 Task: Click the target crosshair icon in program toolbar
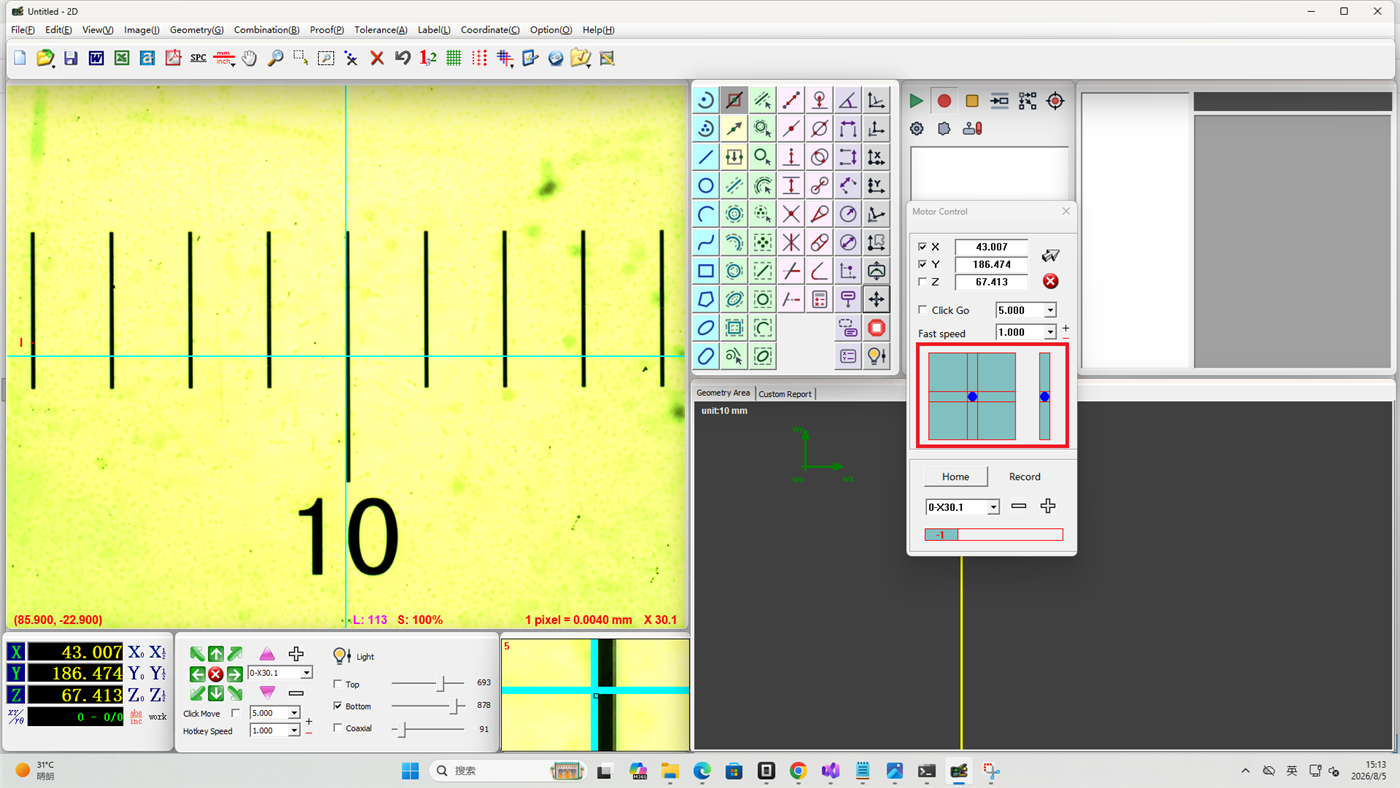(1055, 101)
